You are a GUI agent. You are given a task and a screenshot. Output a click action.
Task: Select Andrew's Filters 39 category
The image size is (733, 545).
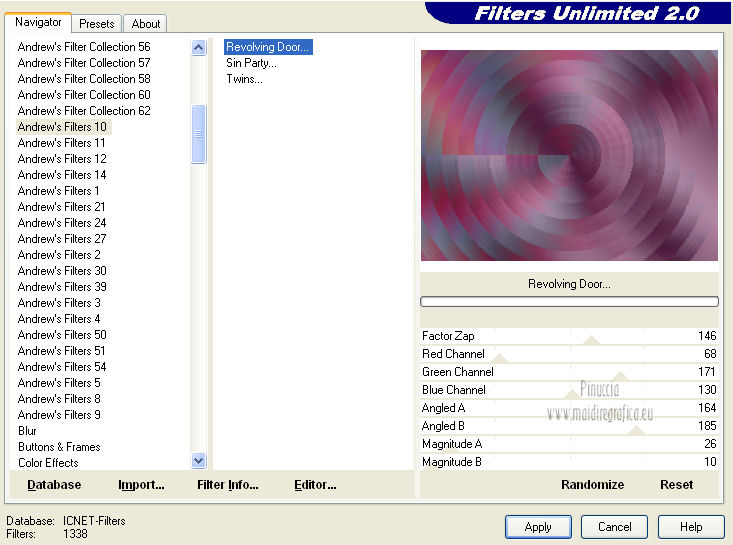coord(62,287)
